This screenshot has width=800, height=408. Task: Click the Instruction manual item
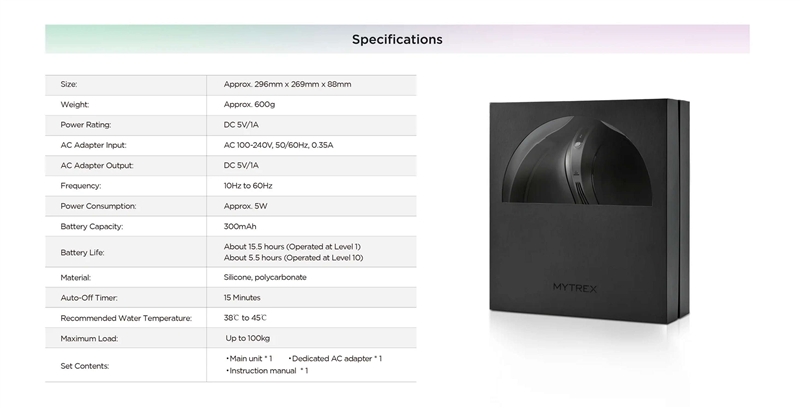click(267, 371)
